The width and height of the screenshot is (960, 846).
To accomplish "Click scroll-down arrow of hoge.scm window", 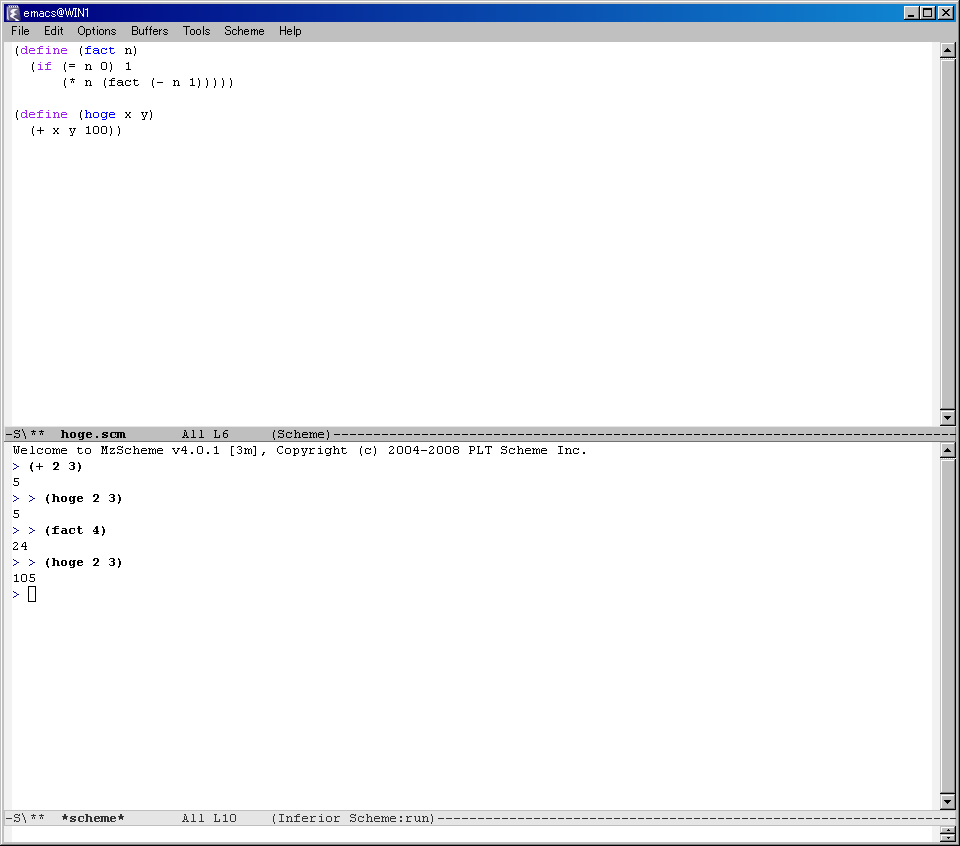I will click(x=947, y=417).
